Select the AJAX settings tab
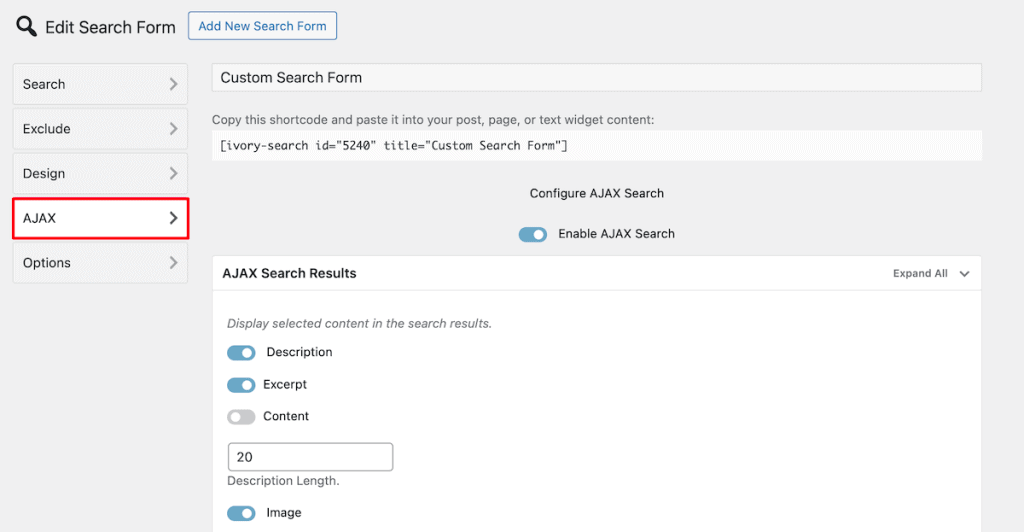 pos(100,218)
